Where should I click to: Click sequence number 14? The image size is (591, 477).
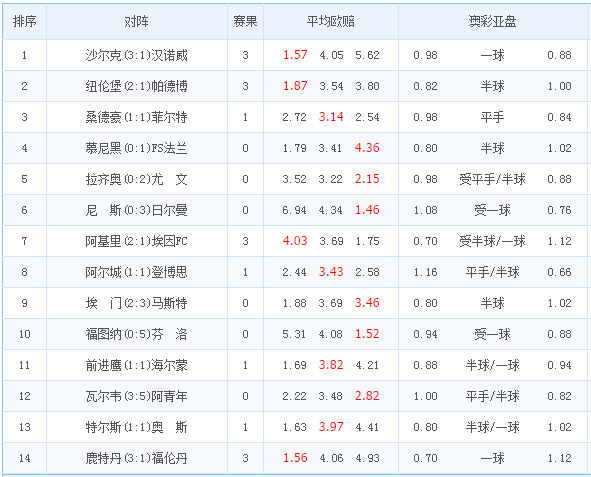(24, 458)
